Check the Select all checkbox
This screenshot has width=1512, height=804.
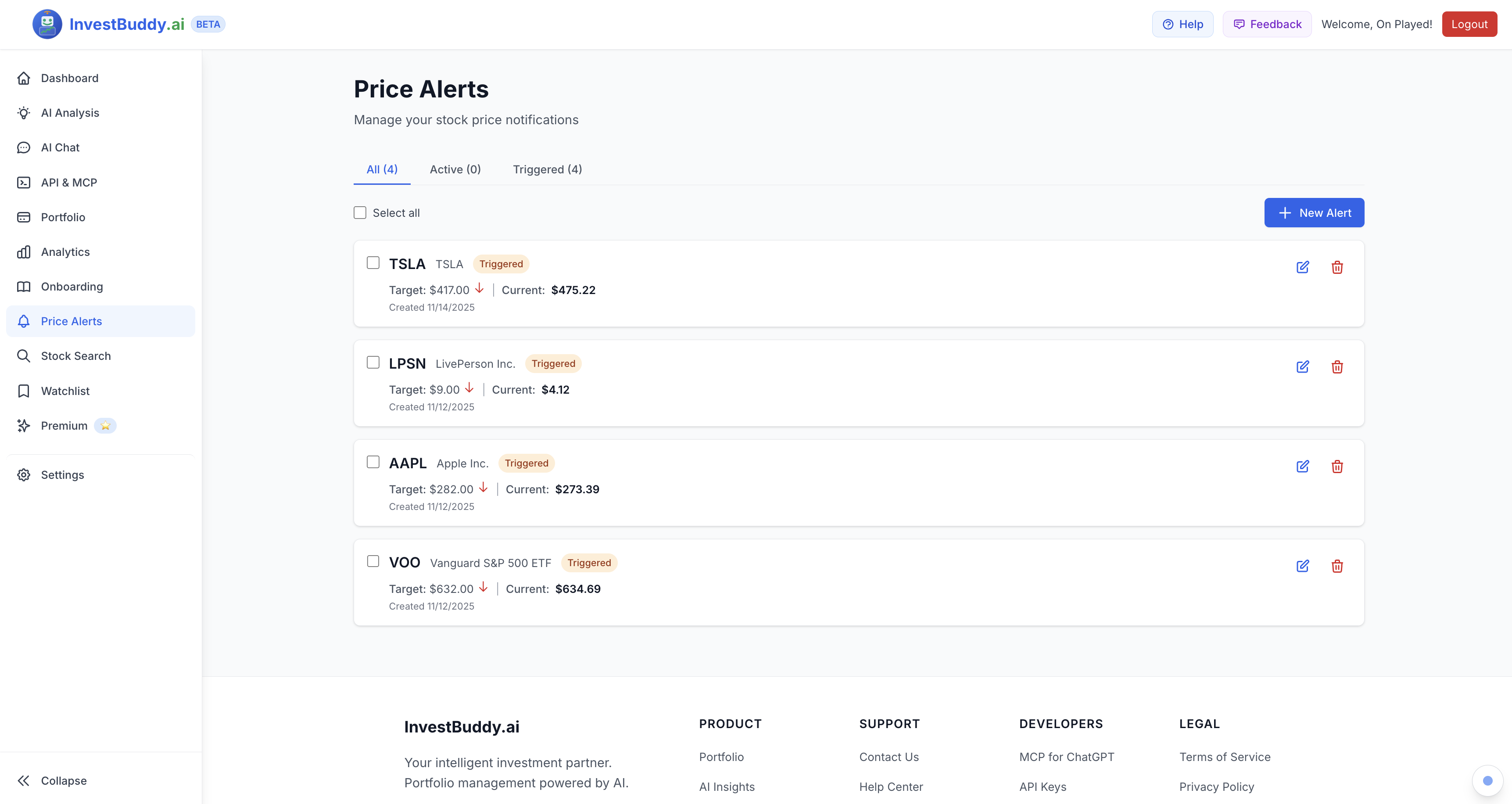click(360, 212)
